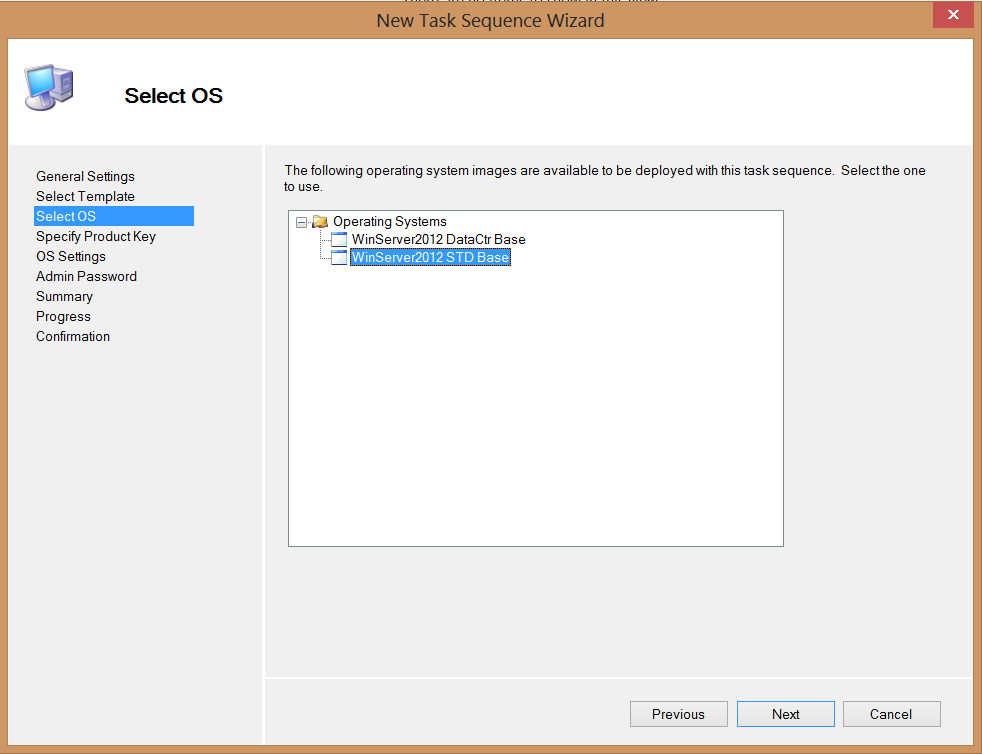Viewport: 982px width, 754px height.
Task: Go to General Settings step
Action: click(85, 176)
